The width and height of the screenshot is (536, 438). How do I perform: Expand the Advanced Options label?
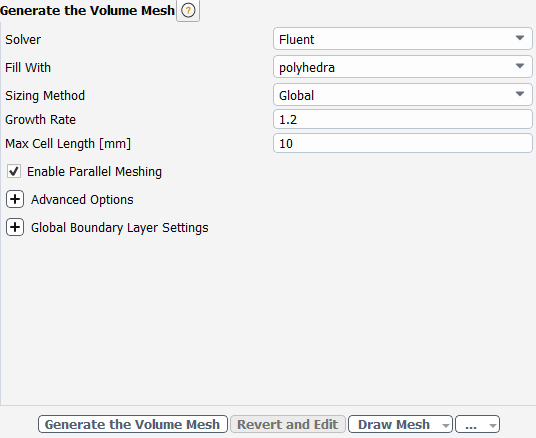pos(82,200)
